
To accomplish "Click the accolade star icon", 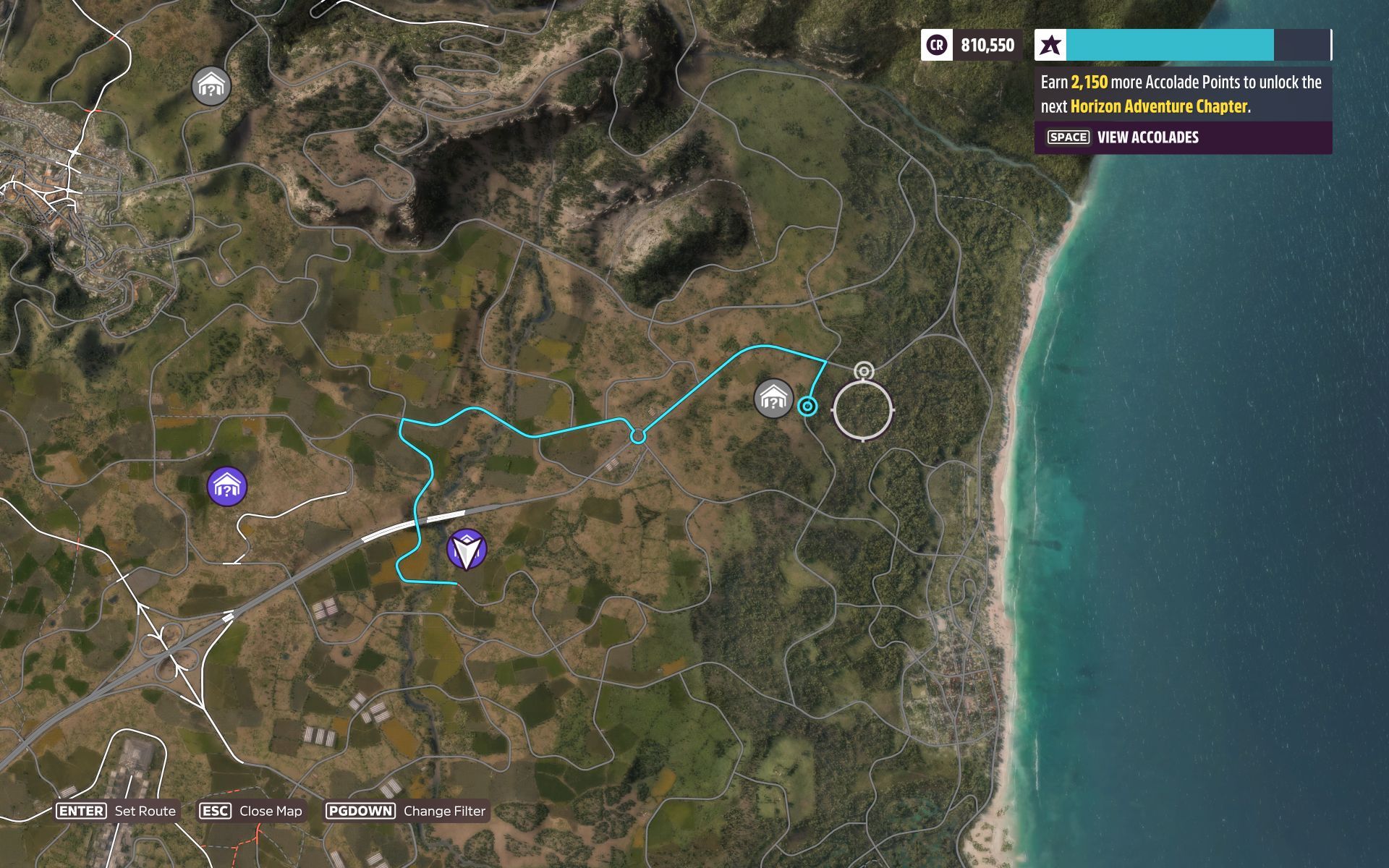I will pyautogui.click(x=1050, y=45).
